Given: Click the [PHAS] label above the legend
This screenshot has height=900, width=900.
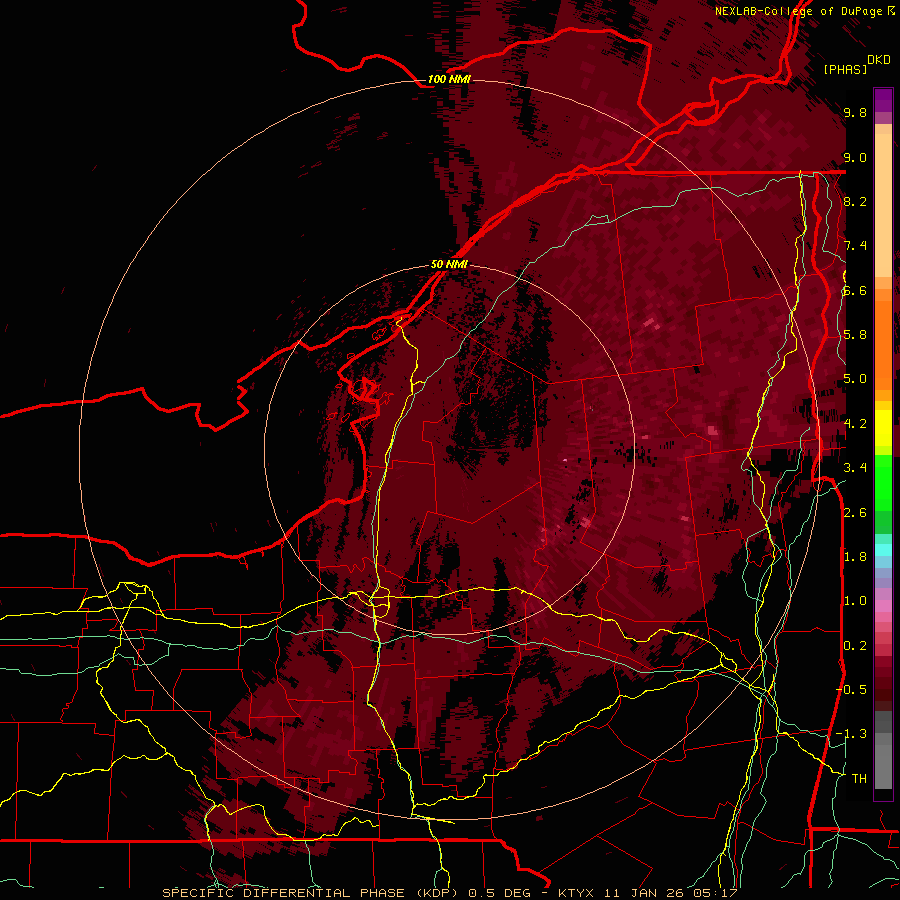Looking at the screenshot, I should [845, 69].
